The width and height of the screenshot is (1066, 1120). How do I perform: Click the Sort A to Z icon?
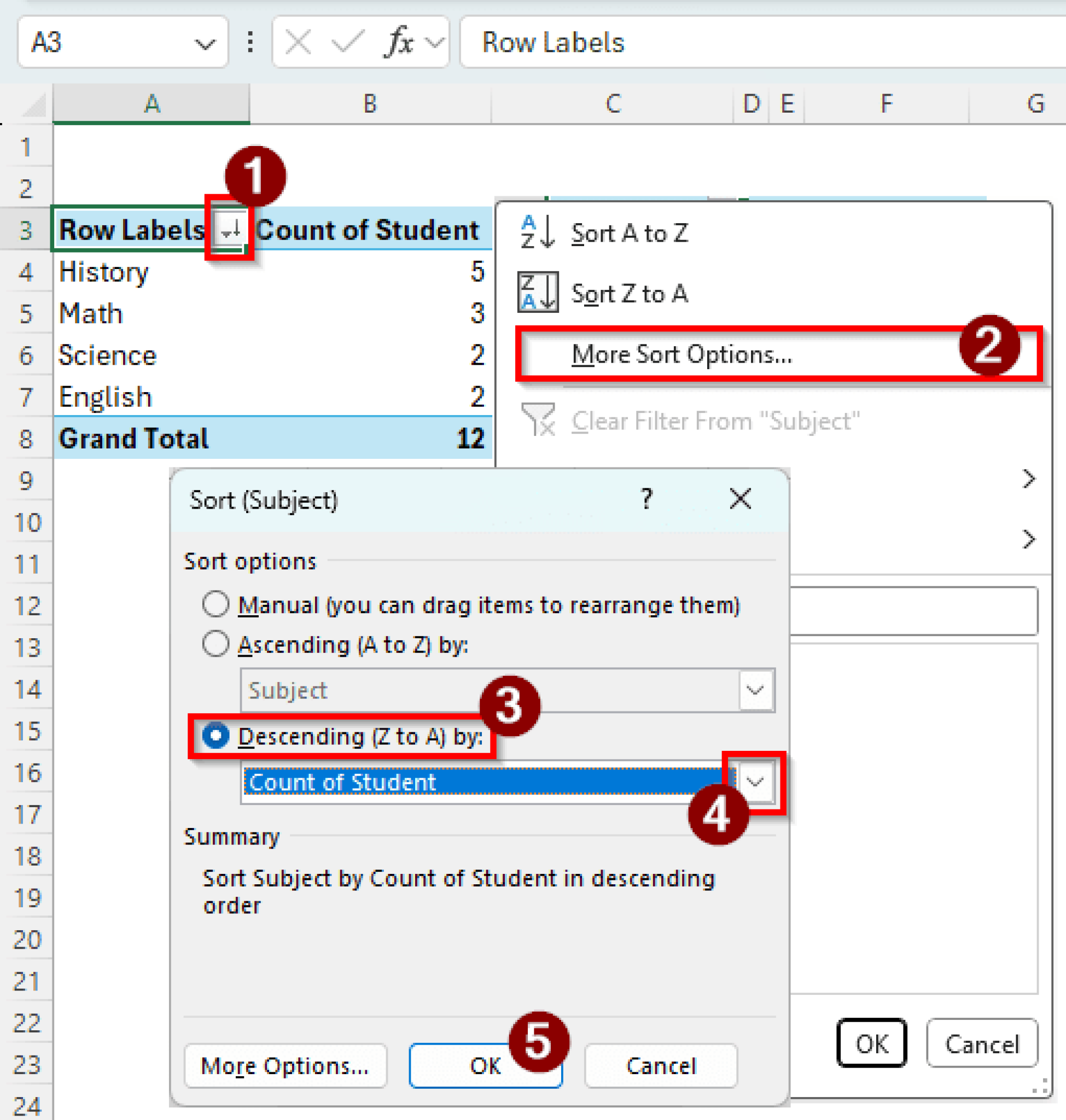coord(537,232)
